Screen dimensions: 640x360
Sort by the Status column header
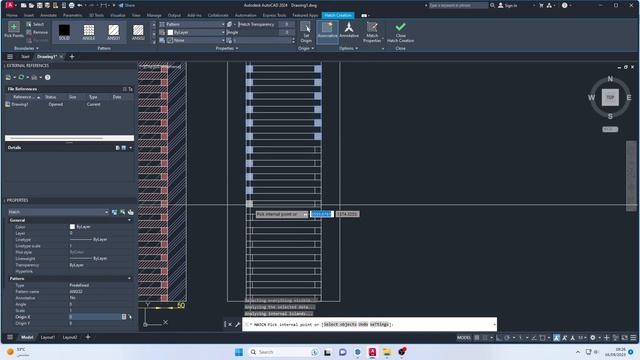51,97
